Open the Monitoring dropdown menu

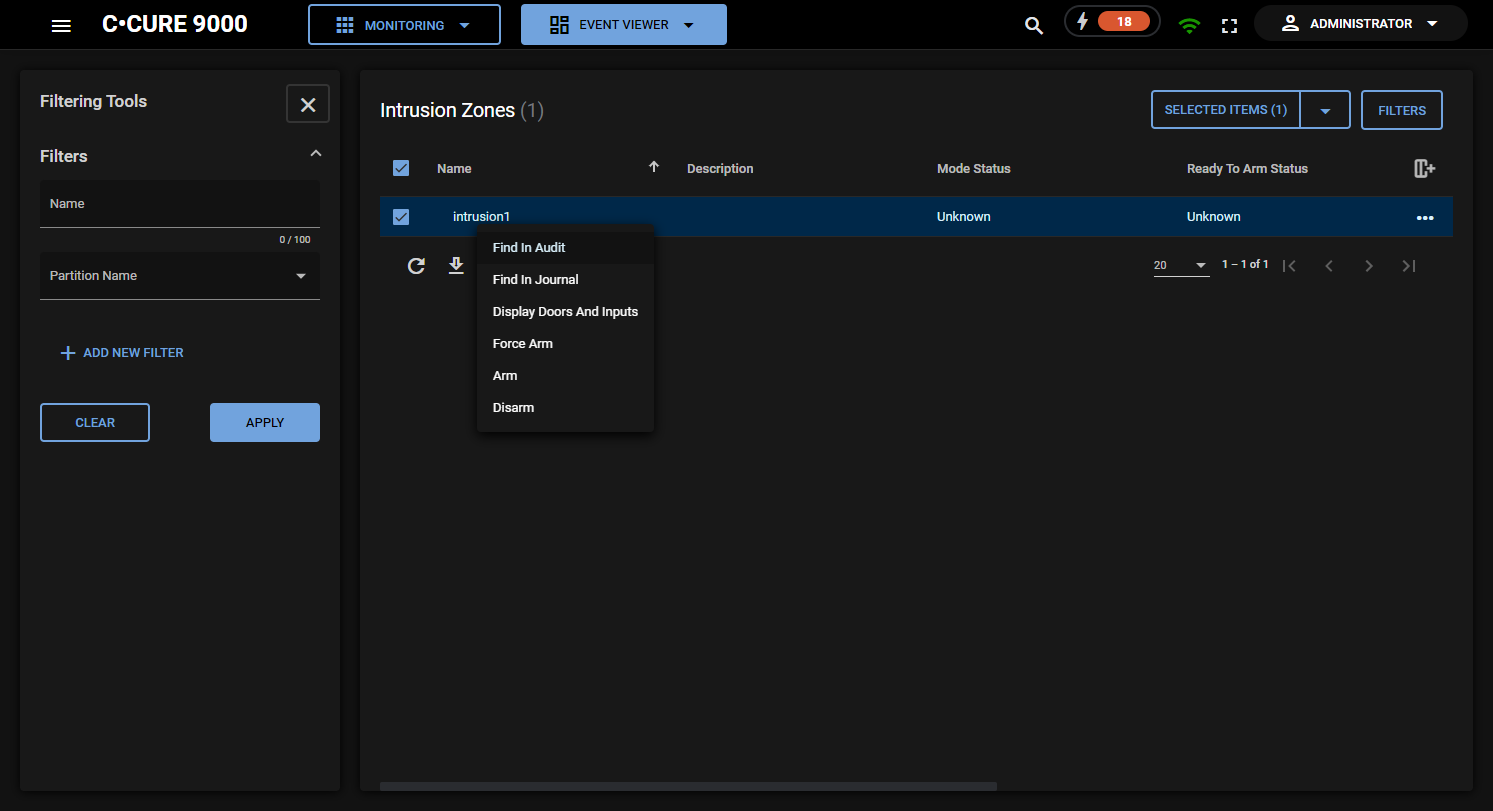(404, 25)
